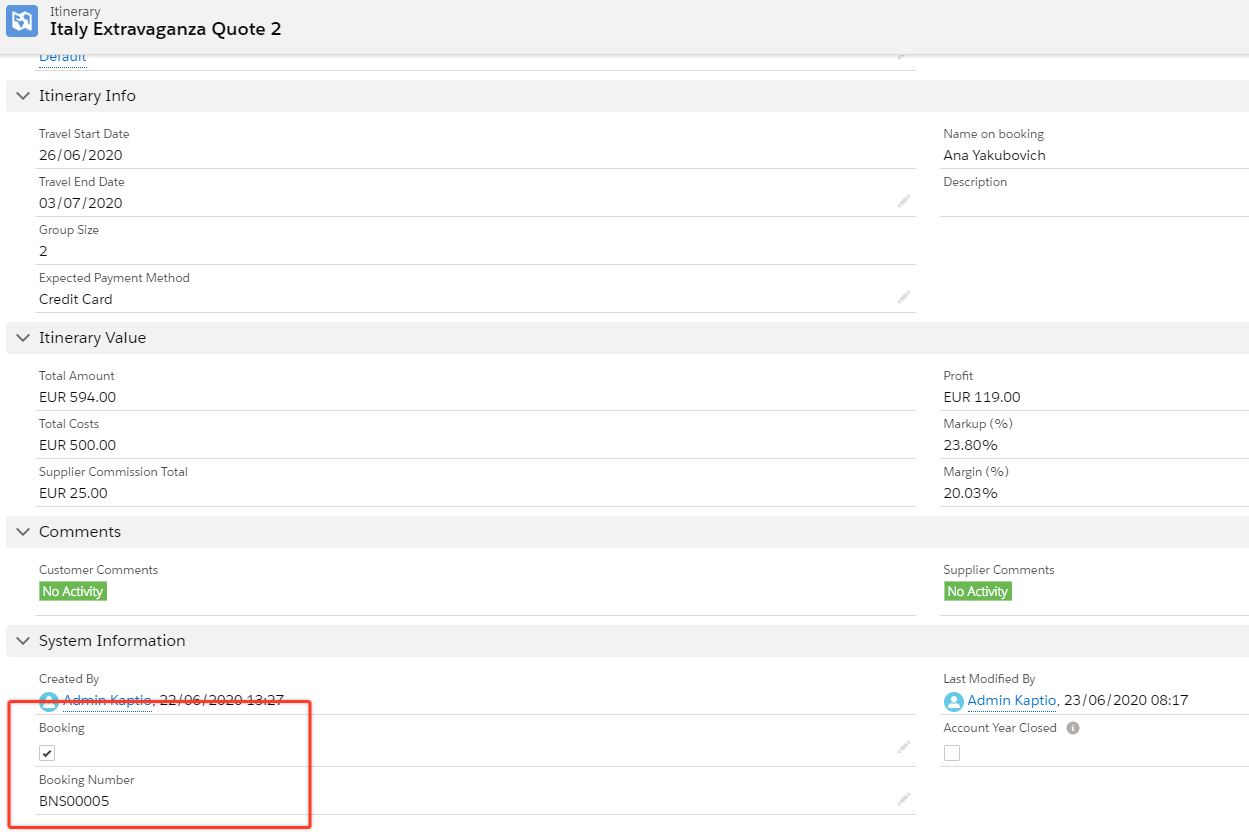This screenshot has height=838, width=1249.
Task: Collapse the Itinerary Info section
Action: (x=21, y=95)
